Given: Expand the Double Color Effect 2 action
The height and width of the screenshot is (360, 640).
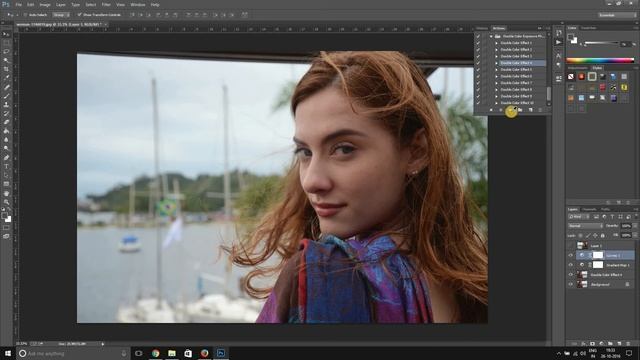Looking at the screenshot, I should click(497, 49).
